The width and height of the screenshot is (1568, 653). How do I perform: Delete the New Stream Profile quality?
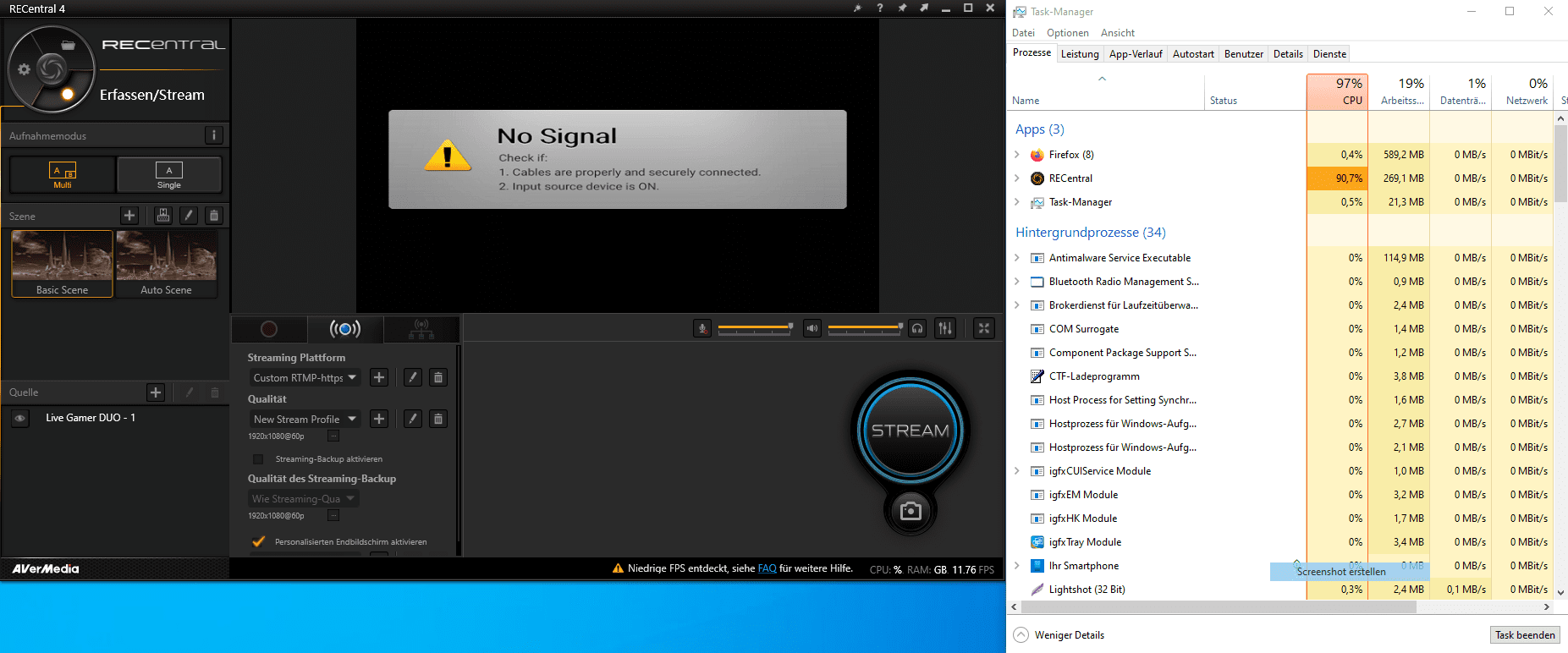pos(438,419)
